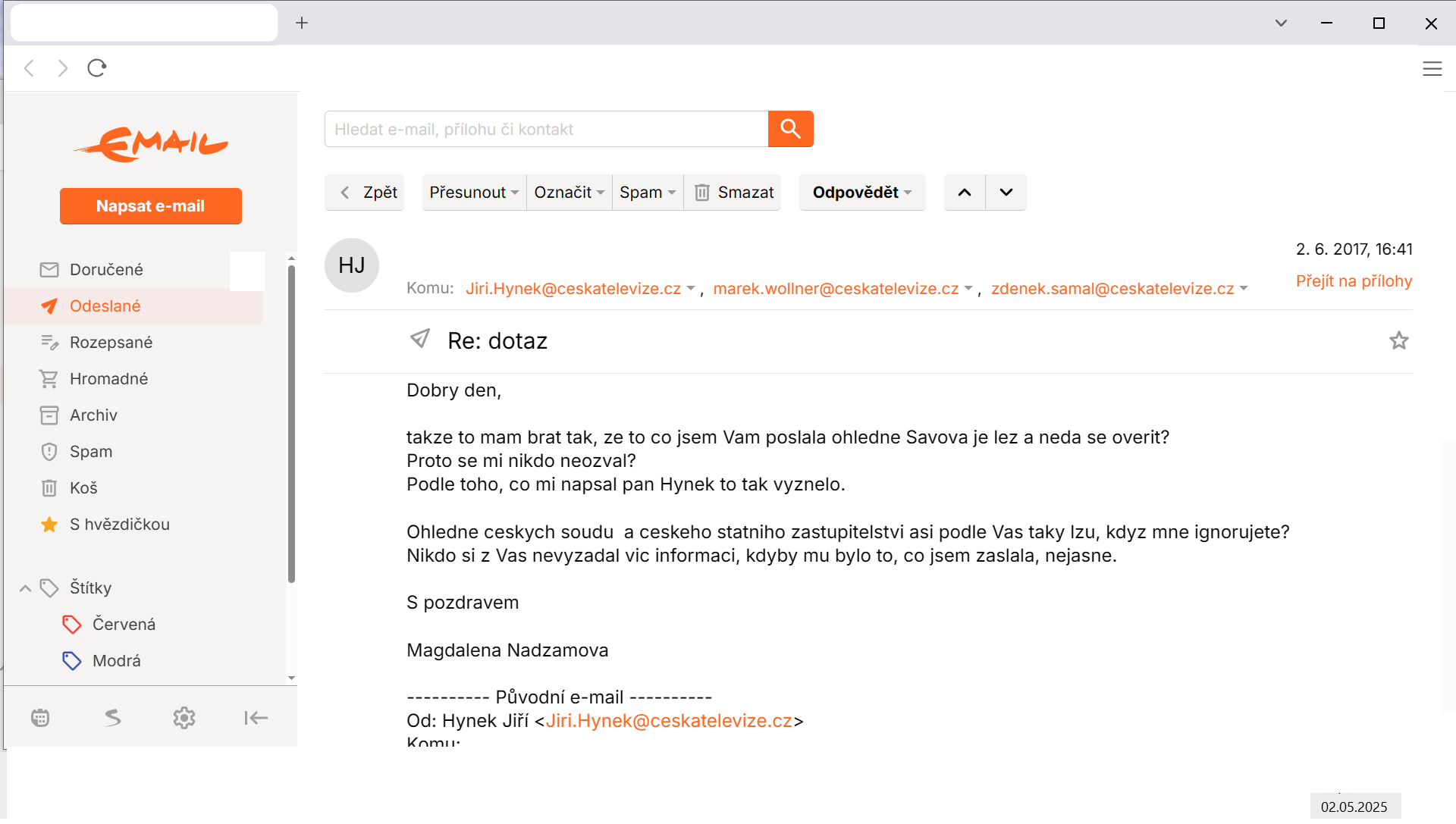Open the Odeslané sent folder
Screen dimensions: 1456x824
click(134, 306)
